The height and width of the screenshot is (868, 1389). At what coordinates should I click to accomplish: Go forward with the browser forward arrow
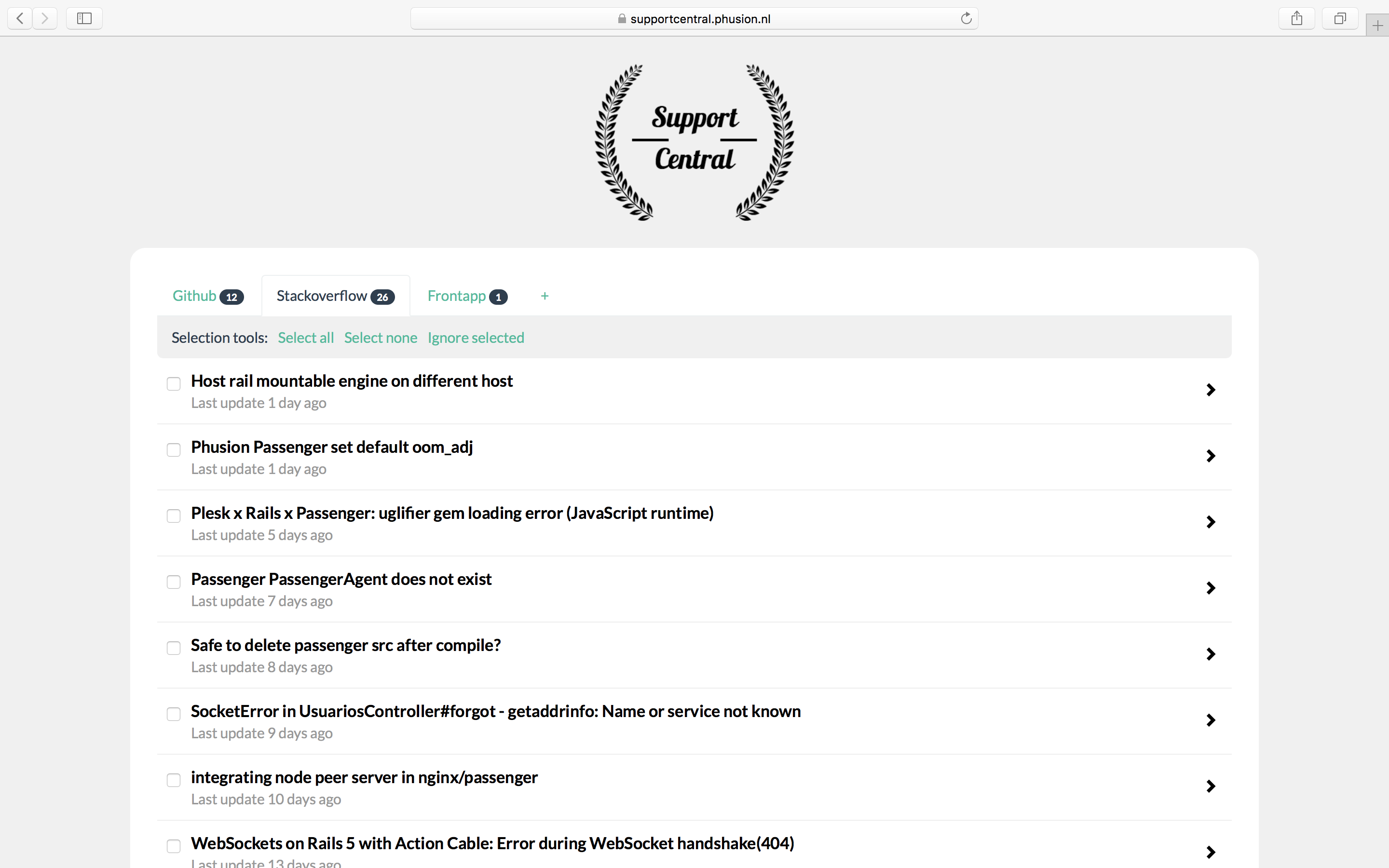pyautogui.click(x=45, y=18)
